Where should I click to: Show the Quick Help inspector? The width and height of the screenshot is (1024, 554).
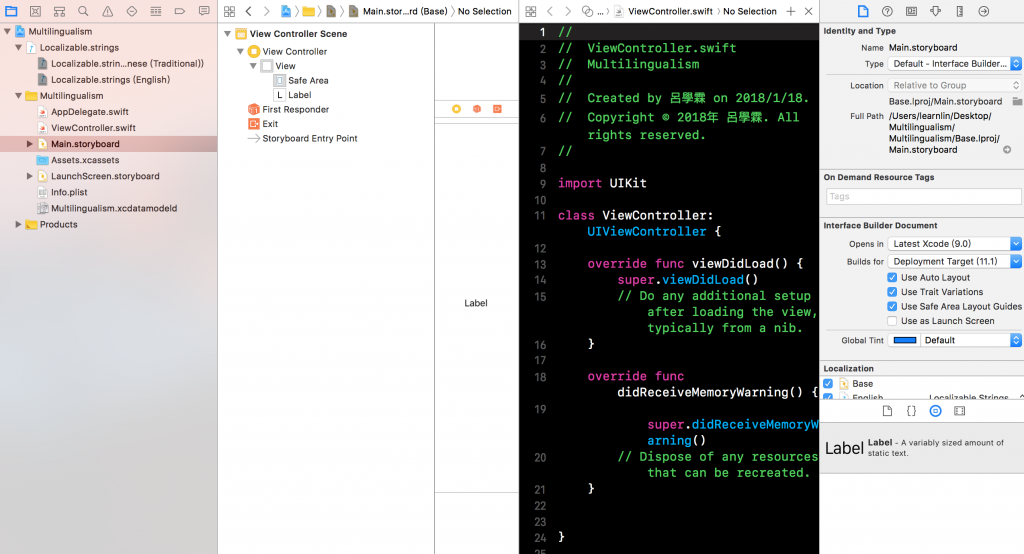click(887, 11)
